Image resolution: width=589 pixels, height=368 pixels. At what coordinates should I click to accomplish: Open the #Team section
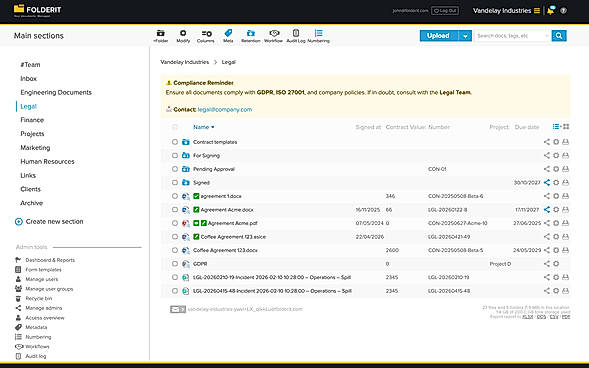point(30,65)
